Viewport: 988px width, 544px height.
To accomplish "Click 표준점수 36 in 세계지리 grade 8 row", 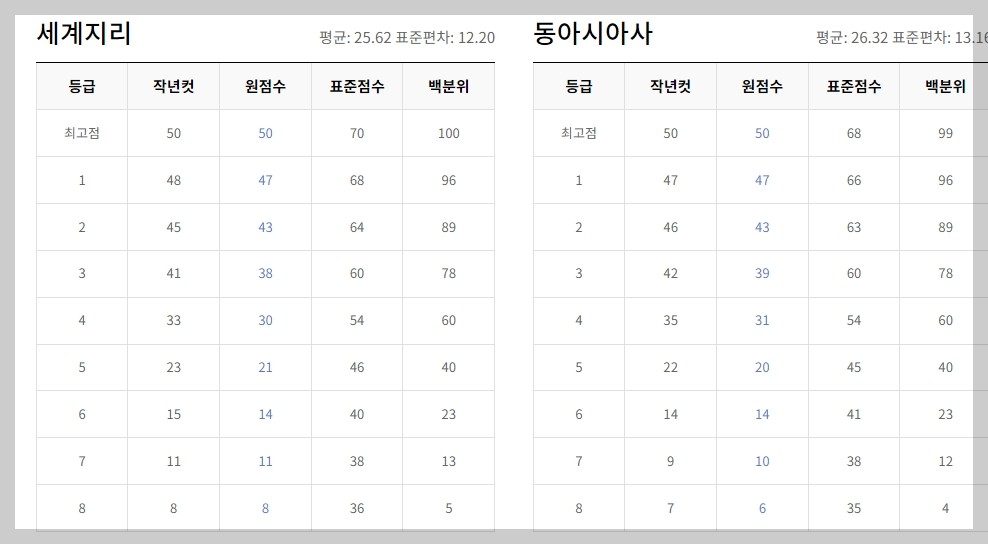I will coord(357,509).
